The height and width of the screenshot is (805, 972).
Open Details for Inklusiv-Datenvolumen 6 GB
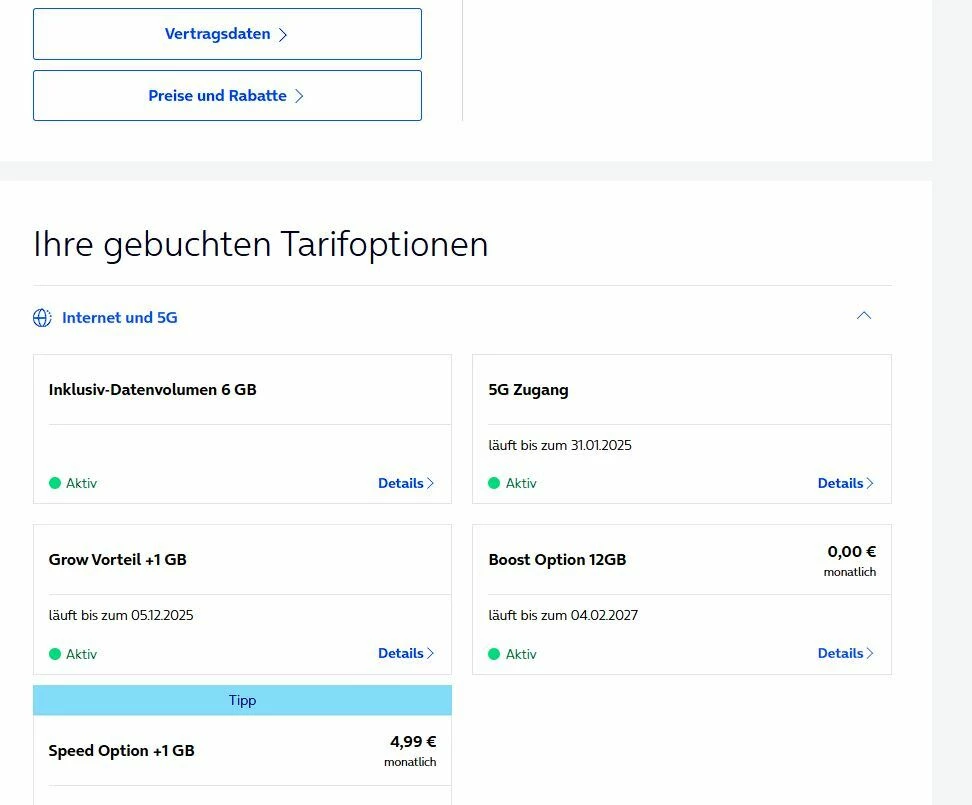pos(405,483)
